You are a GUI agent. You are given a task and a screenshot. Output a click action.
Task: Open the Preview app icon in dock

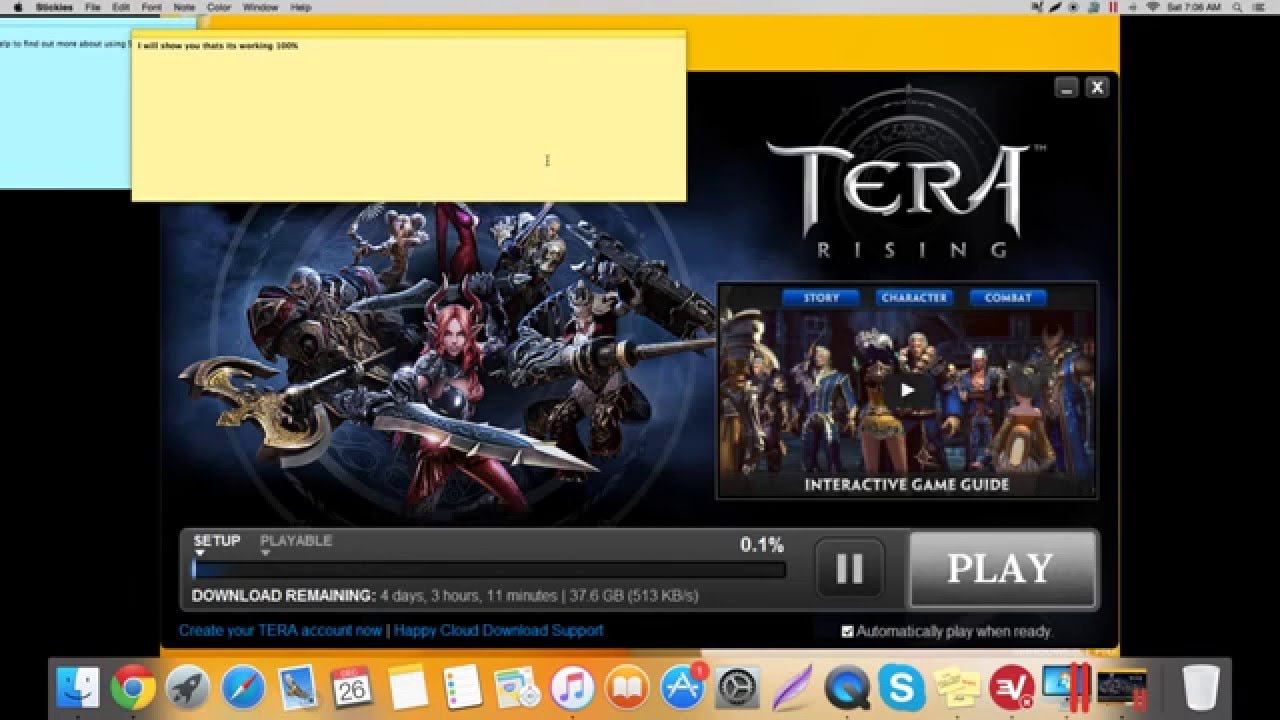click(517, 687)
